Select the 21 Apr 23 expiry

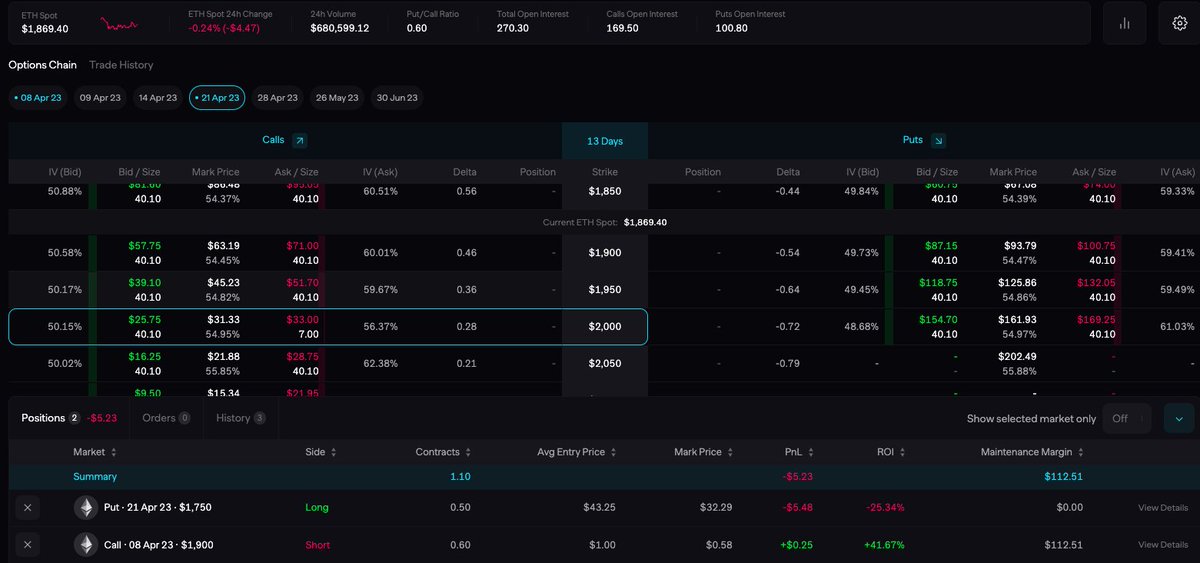(x=217, y=98)
